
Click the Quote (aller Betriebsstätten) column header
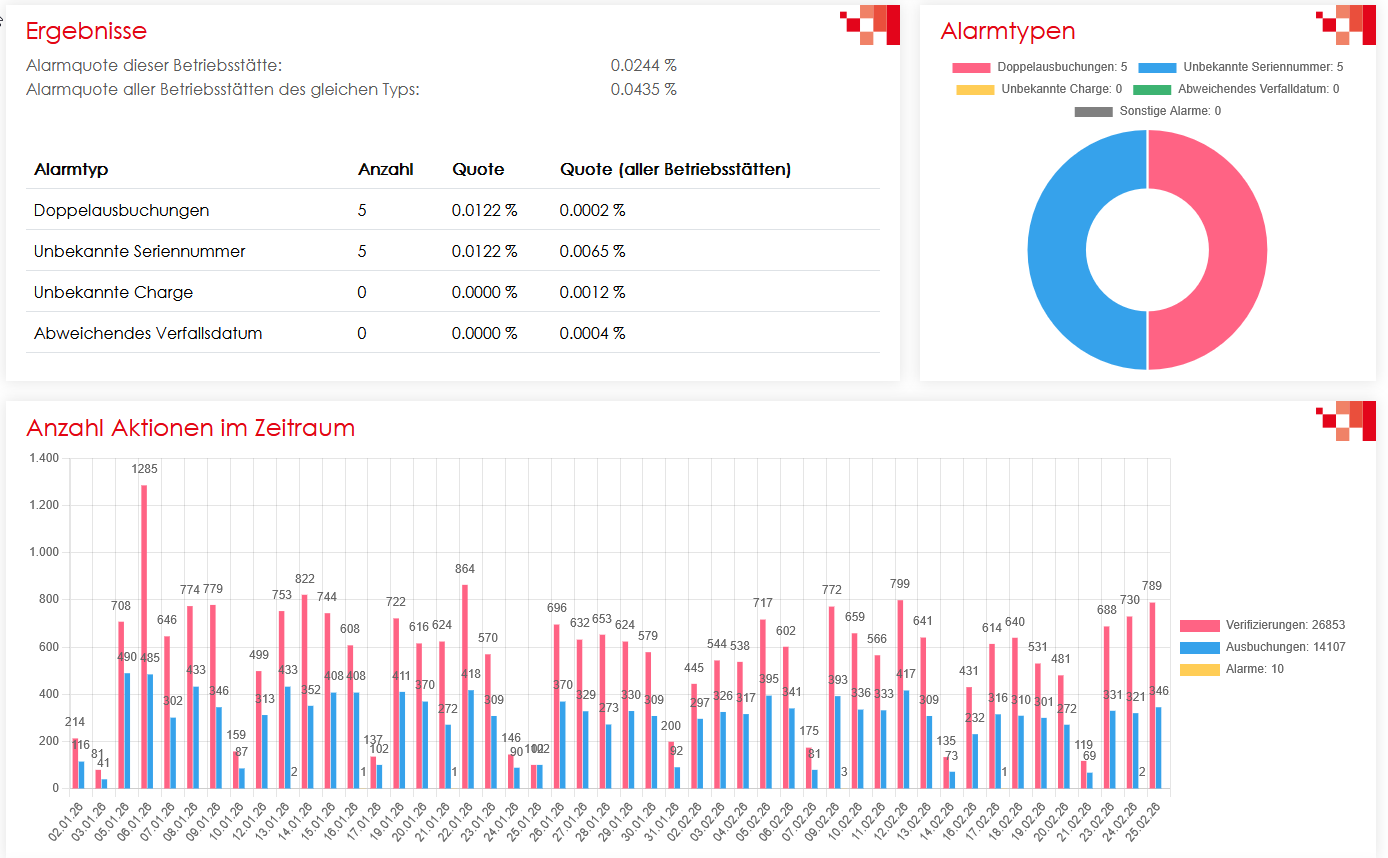(675, 170)
